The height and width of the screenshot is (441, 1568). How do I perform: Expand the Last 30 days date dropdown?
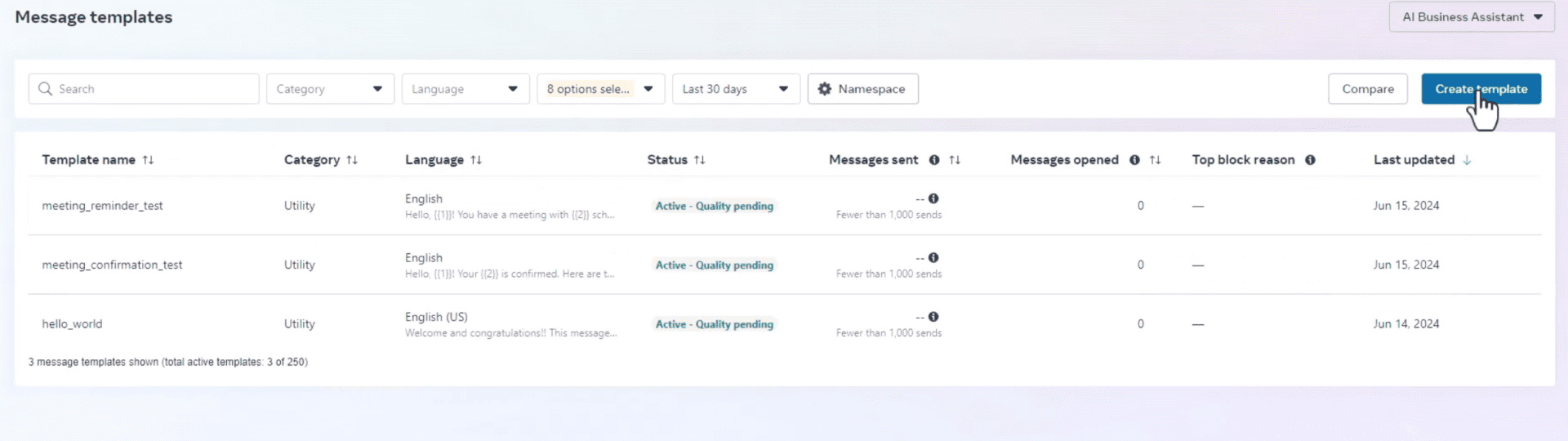click(735, 89)
